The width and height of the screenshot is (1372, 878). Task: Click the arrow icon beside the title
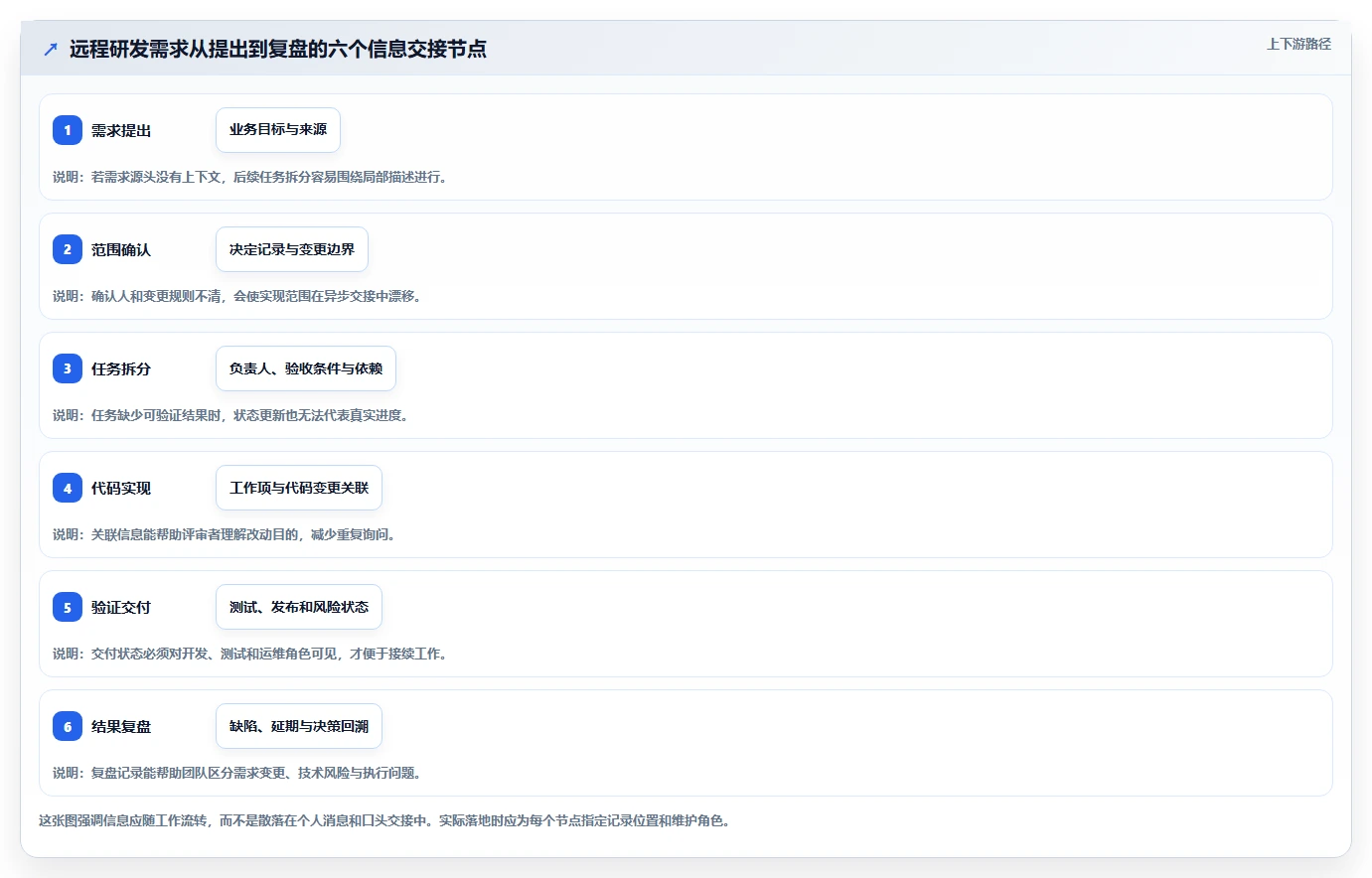pyautogui.click(x=51, y=49)
